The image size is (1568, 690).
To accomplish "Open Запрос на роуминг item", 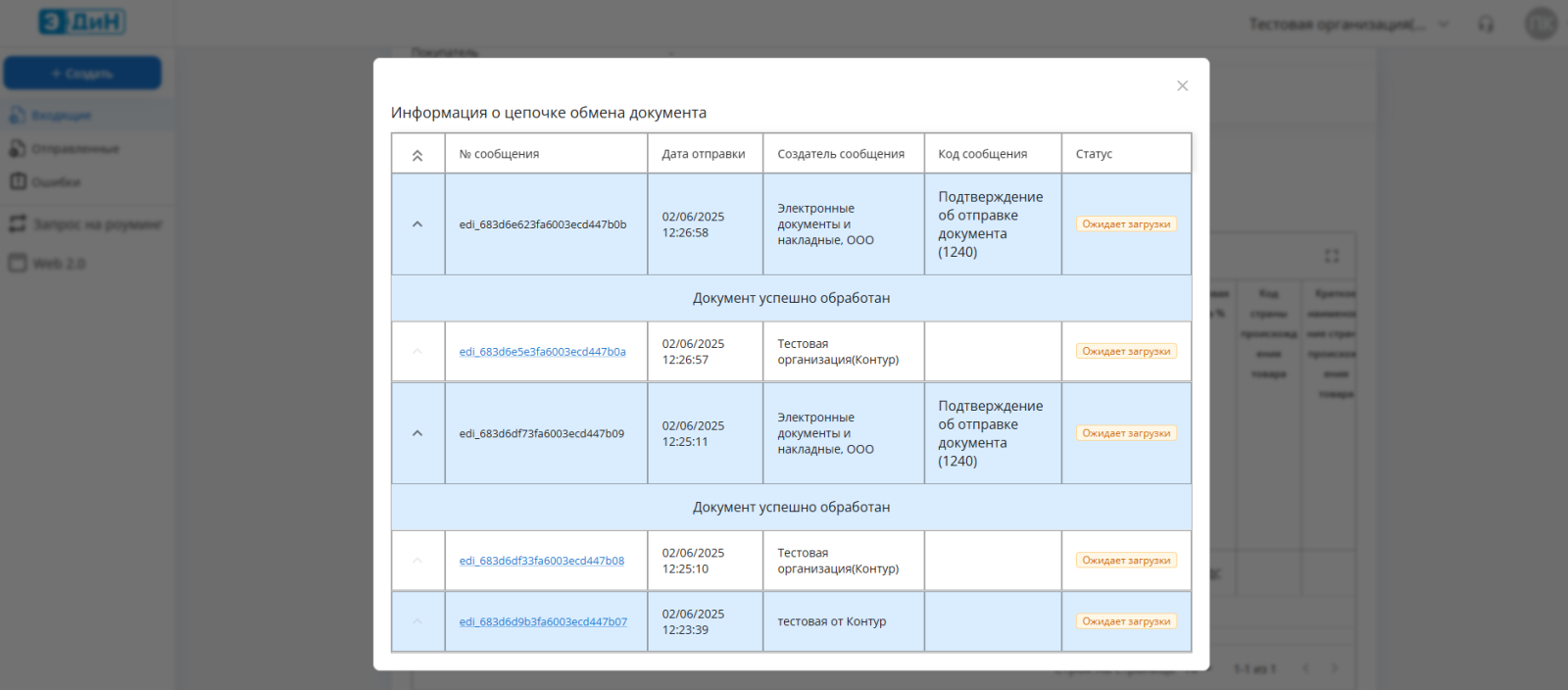I will (x=97, y=224).
